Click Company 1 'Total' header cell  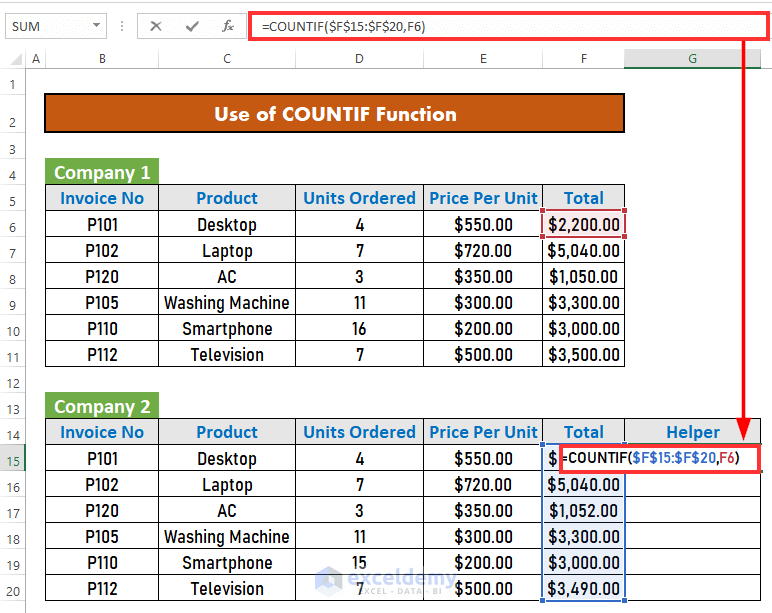point(583,198)
